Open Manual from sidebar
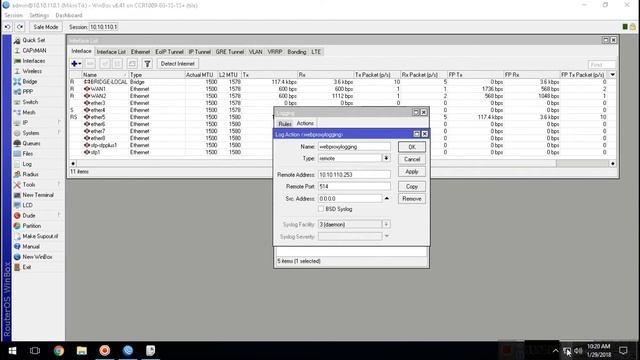 (31, 247)
